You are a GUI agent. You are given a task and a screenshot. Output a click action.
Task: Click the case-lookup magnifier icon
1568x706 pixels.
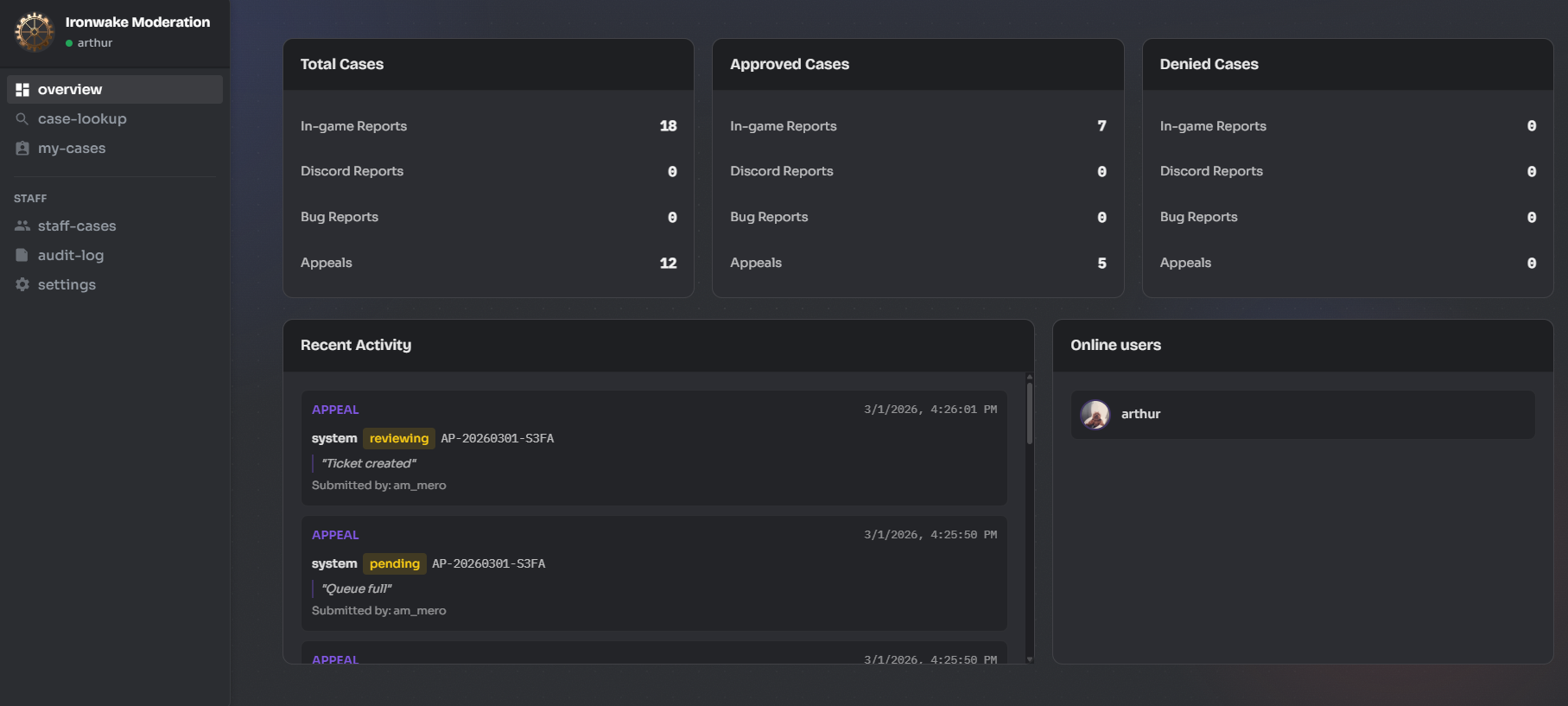(22, 119)
